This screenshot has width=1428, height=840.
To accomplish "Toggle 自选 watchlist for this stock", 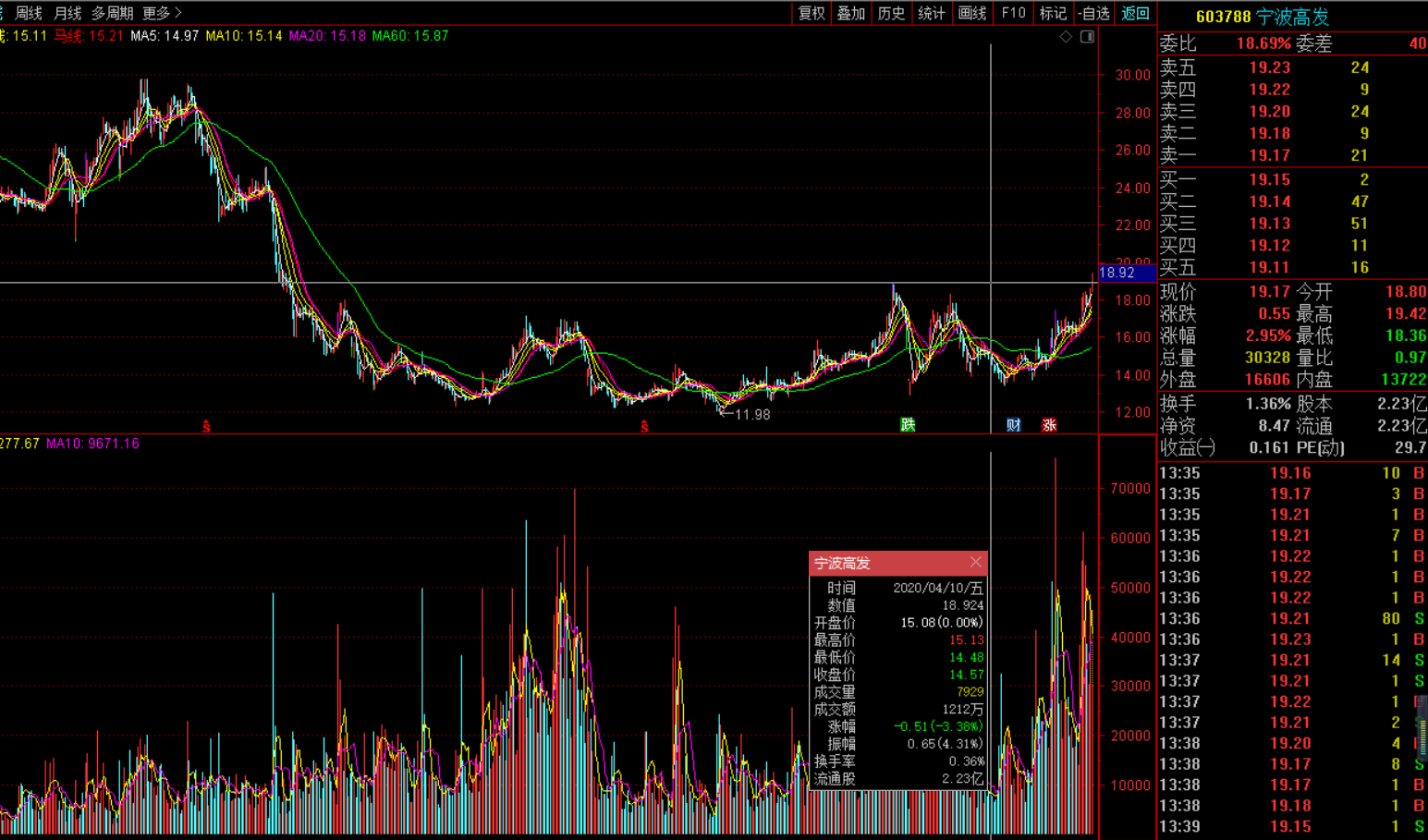I will (x=1093, y=13).
